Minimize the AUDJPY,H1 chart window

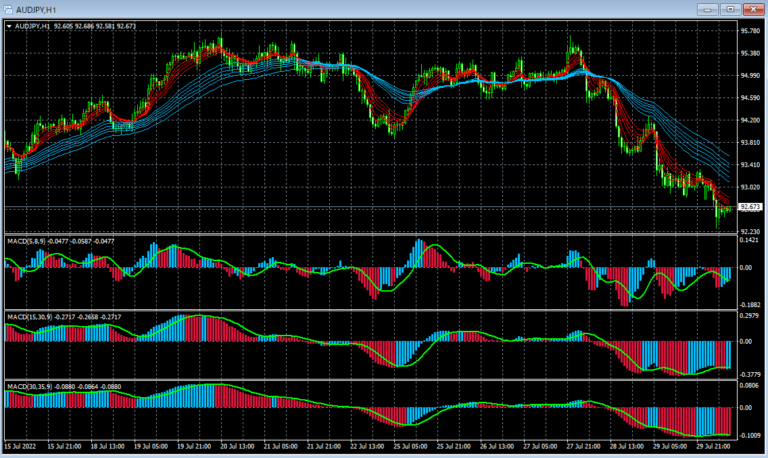708,9
